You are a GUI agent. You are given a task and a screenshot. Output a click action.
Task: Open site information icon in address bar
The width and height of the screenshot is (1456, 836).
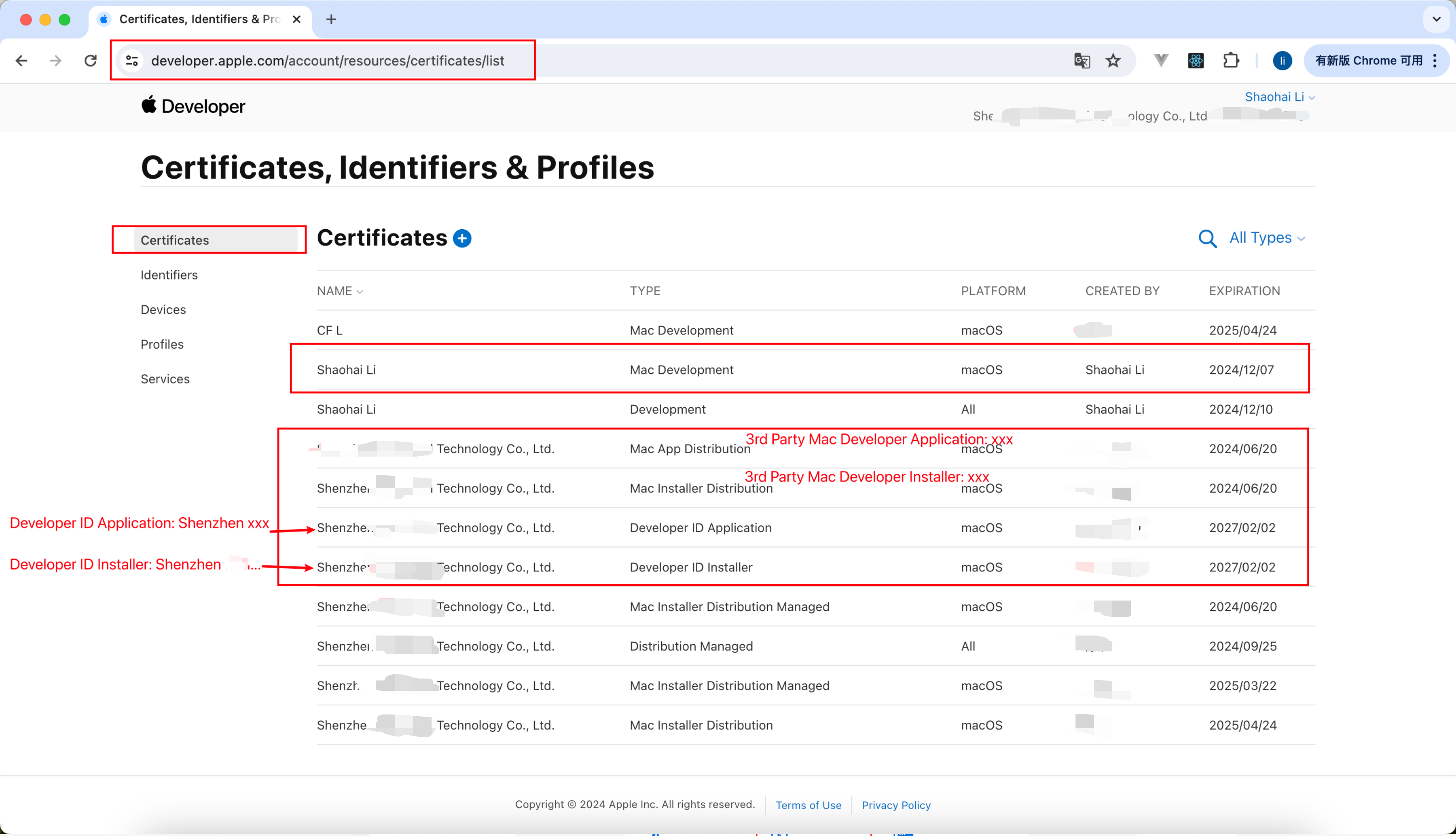(x=132, y=61)
